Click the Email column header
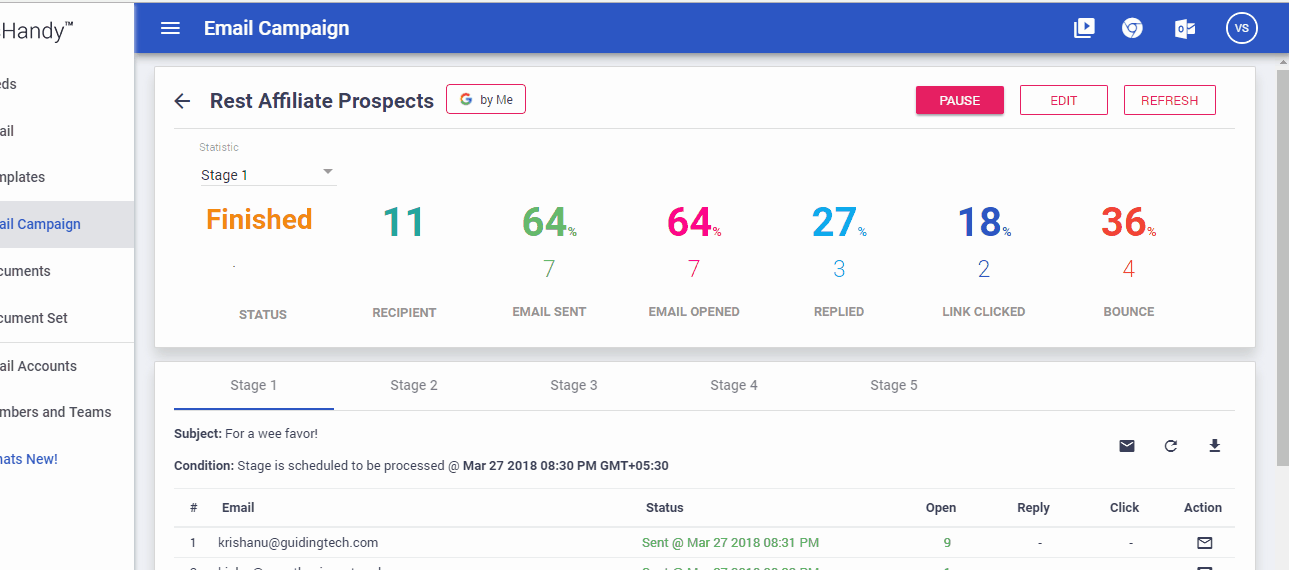The height and width of the screenshot is (570, 1289). (238, 508)
